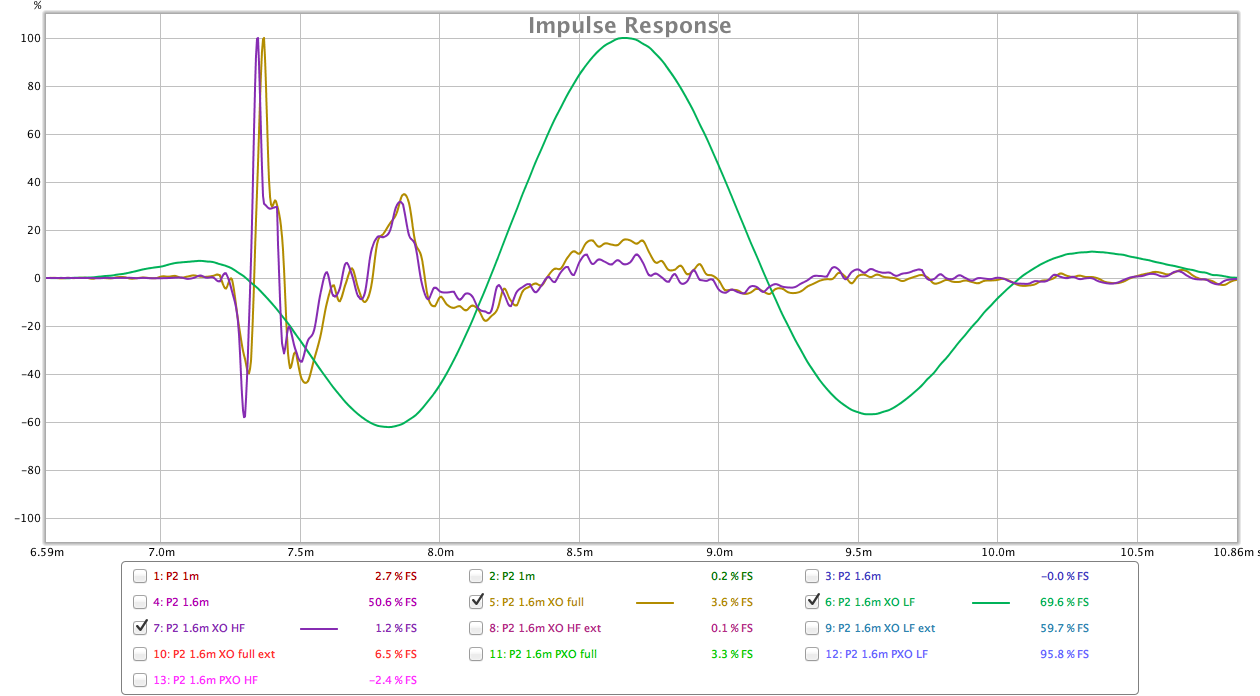Click the gold line swatch for XO full
1260x696 pixels.
(x=655, y=603)
